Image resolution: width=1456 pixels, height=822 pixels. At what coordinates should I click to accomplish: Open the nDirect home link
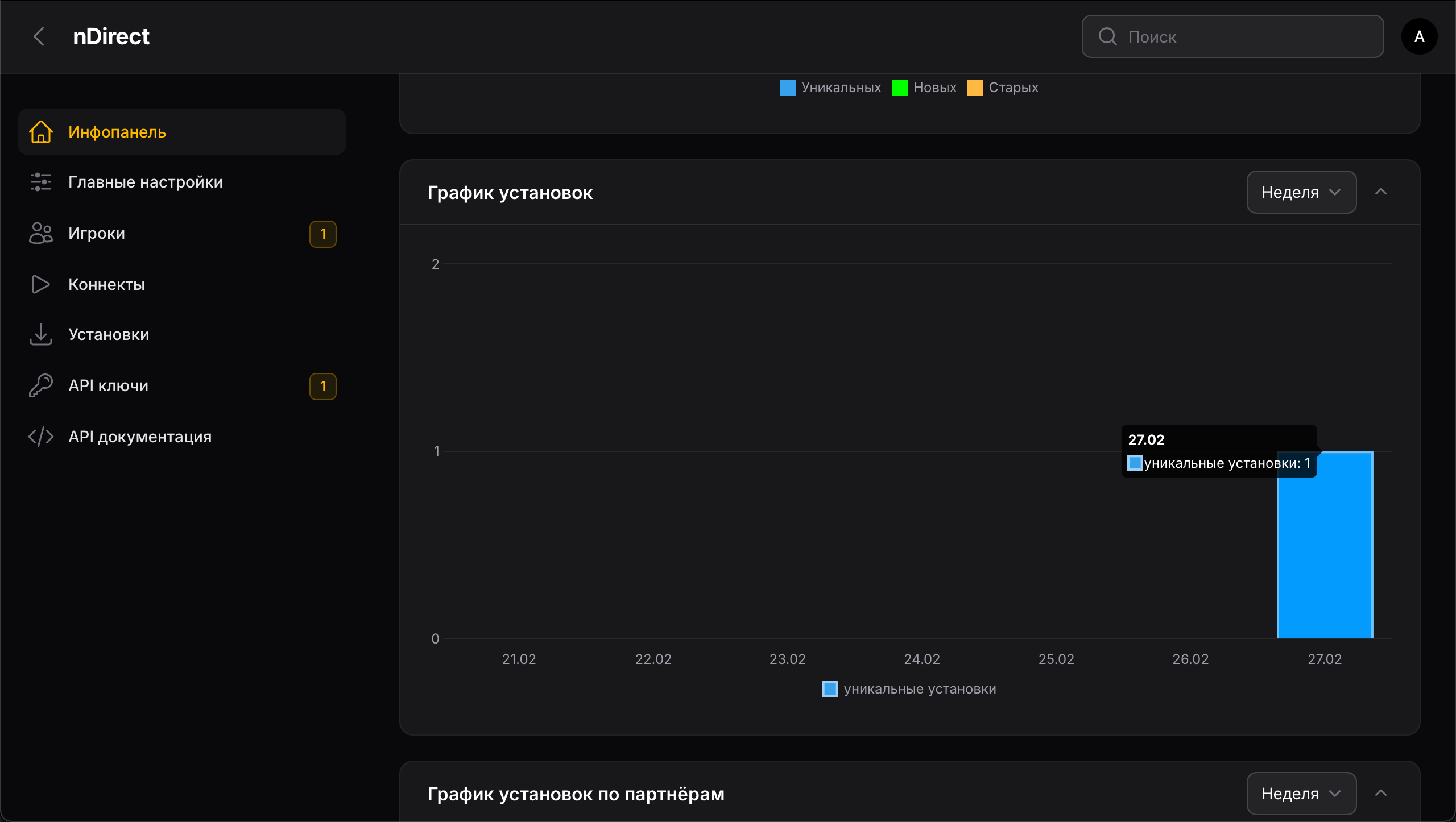111,36
